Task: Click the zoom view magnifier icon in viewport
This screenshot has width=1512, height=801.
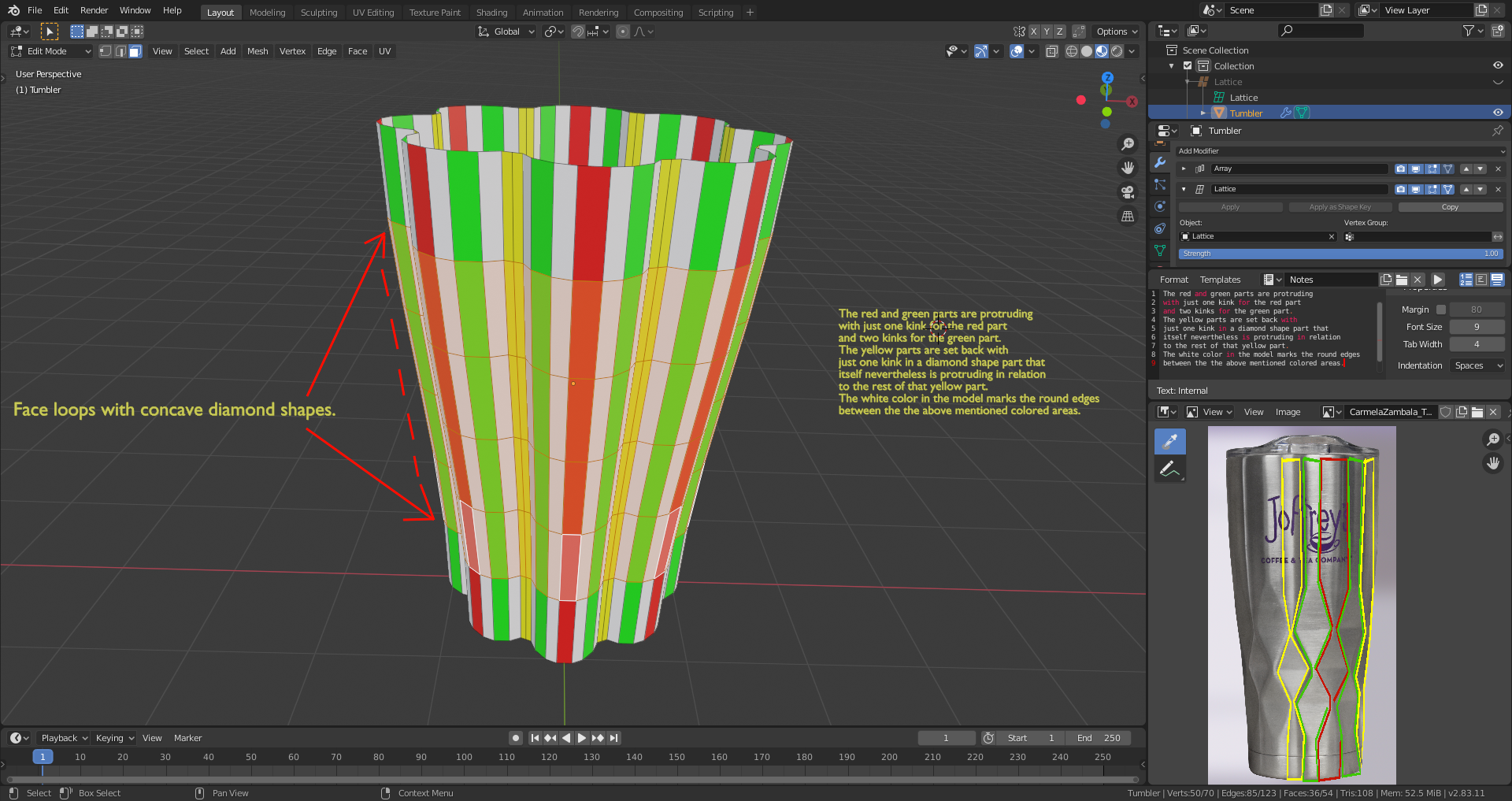Action: click(x=1128, y=144)
